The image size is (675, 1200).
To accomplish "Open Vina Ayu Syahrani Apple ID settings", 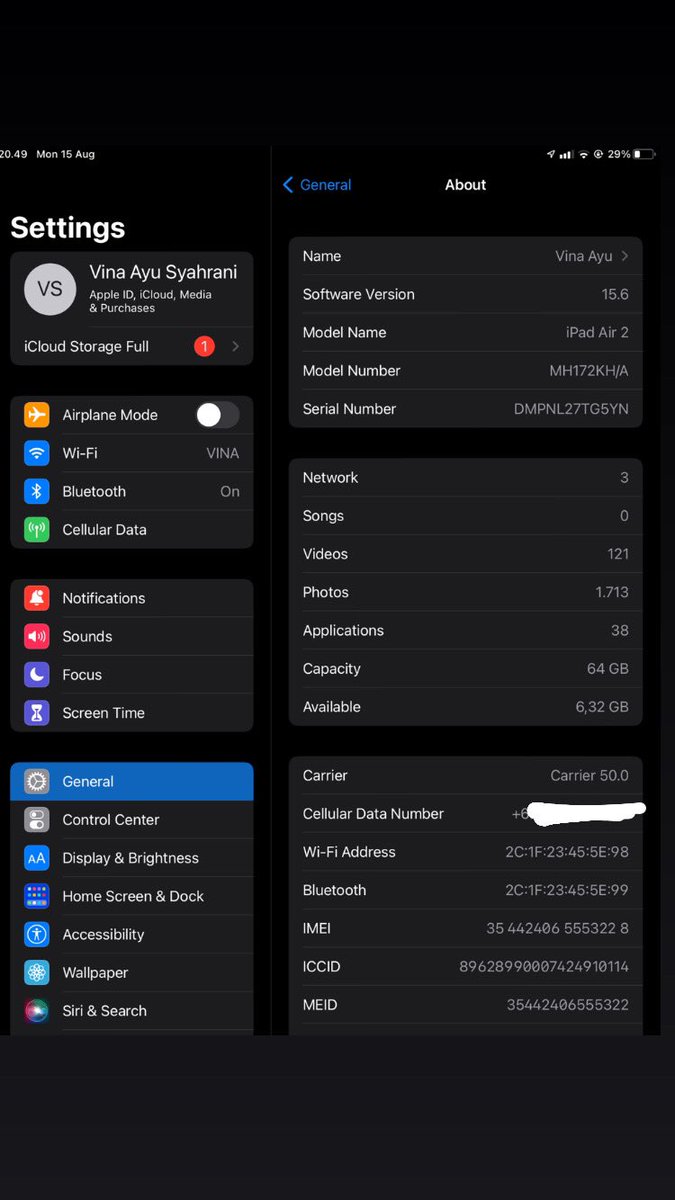I will click(x=132, y=289).
